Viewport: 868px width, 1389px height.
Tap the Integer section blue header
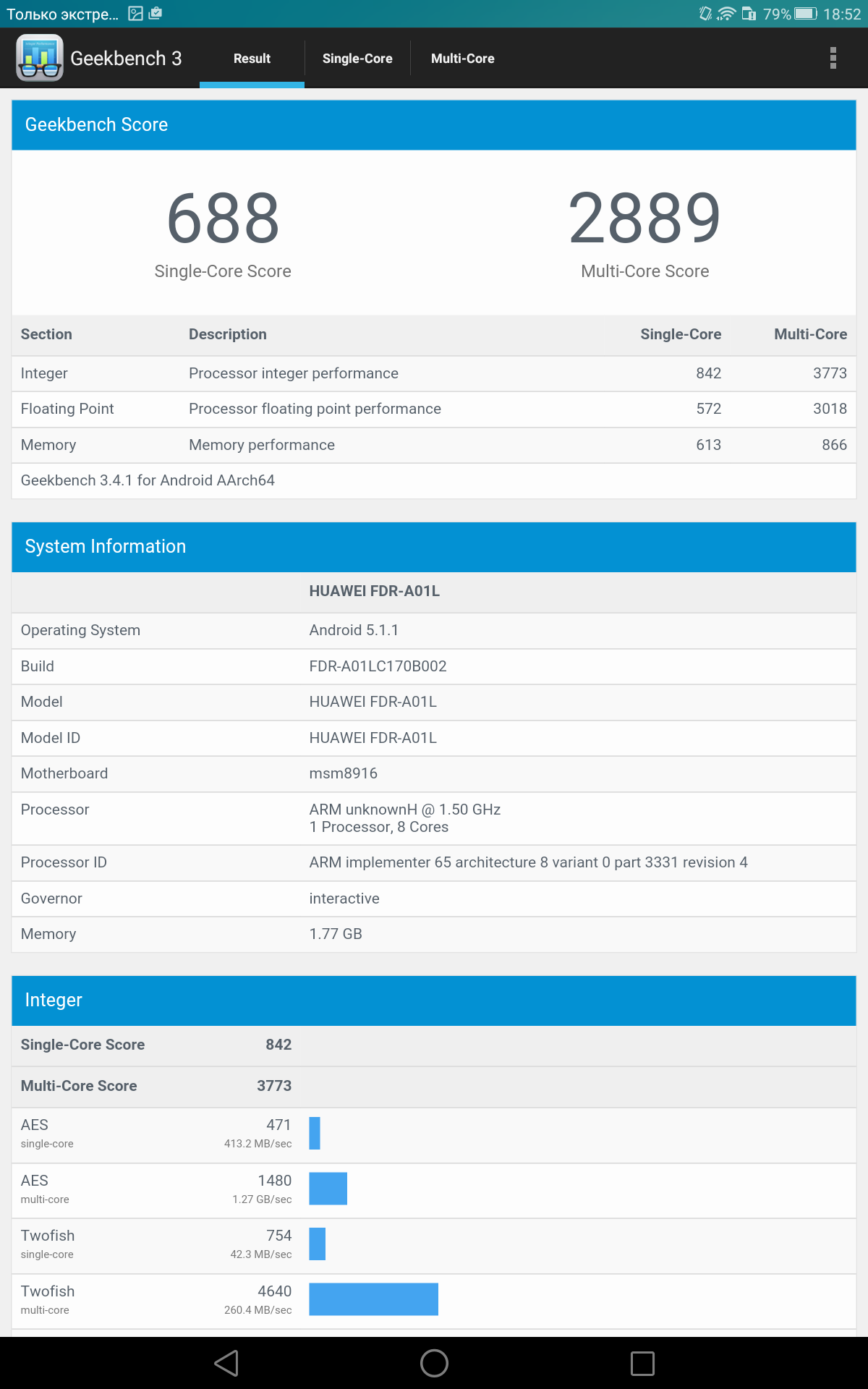[434, 1001]
